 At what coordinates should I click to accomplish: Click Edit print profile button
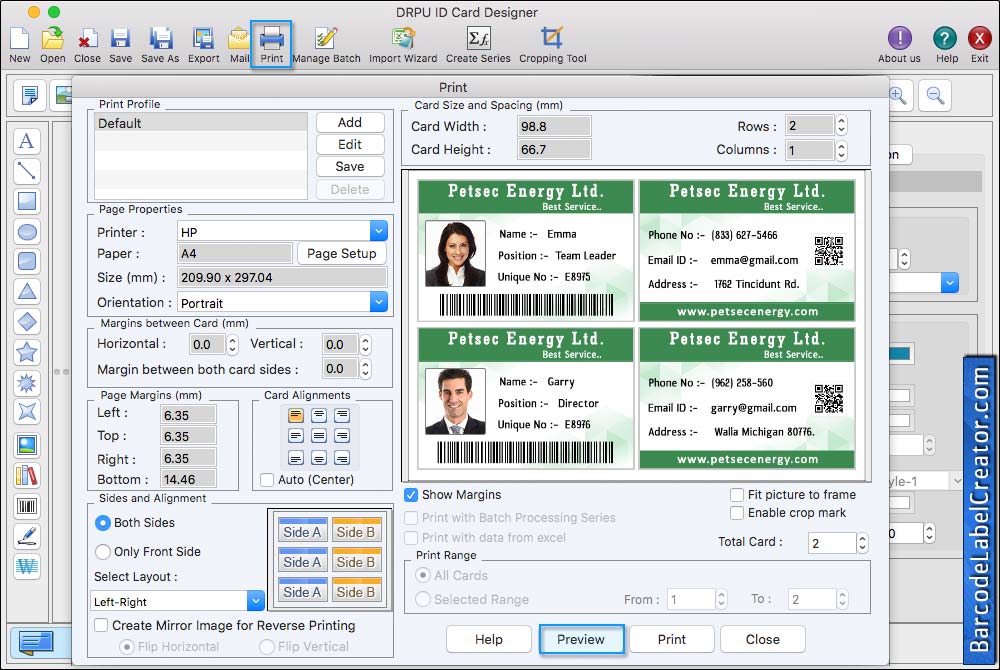coord(350,145)
